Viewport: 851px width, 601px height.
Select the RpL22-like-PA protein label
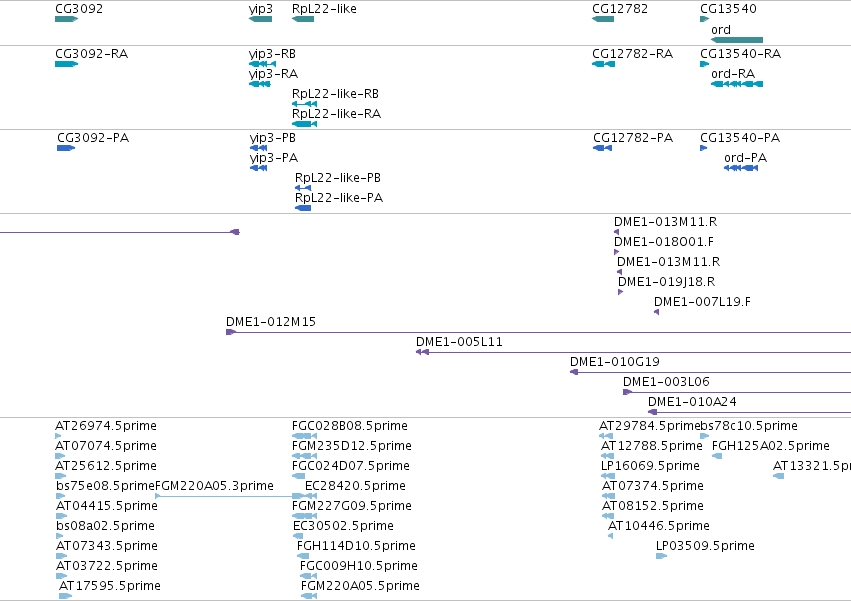click(339, 198)
